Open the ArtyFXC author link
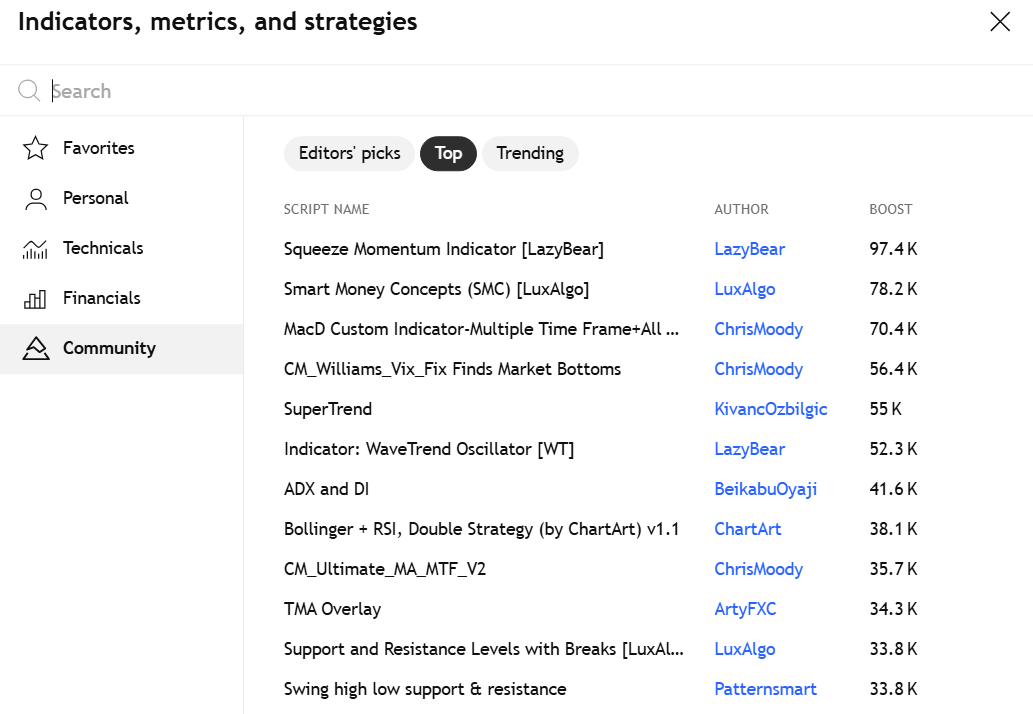Image resolution: width=1033 pixels, height=714 pixels. coord(745,609)
